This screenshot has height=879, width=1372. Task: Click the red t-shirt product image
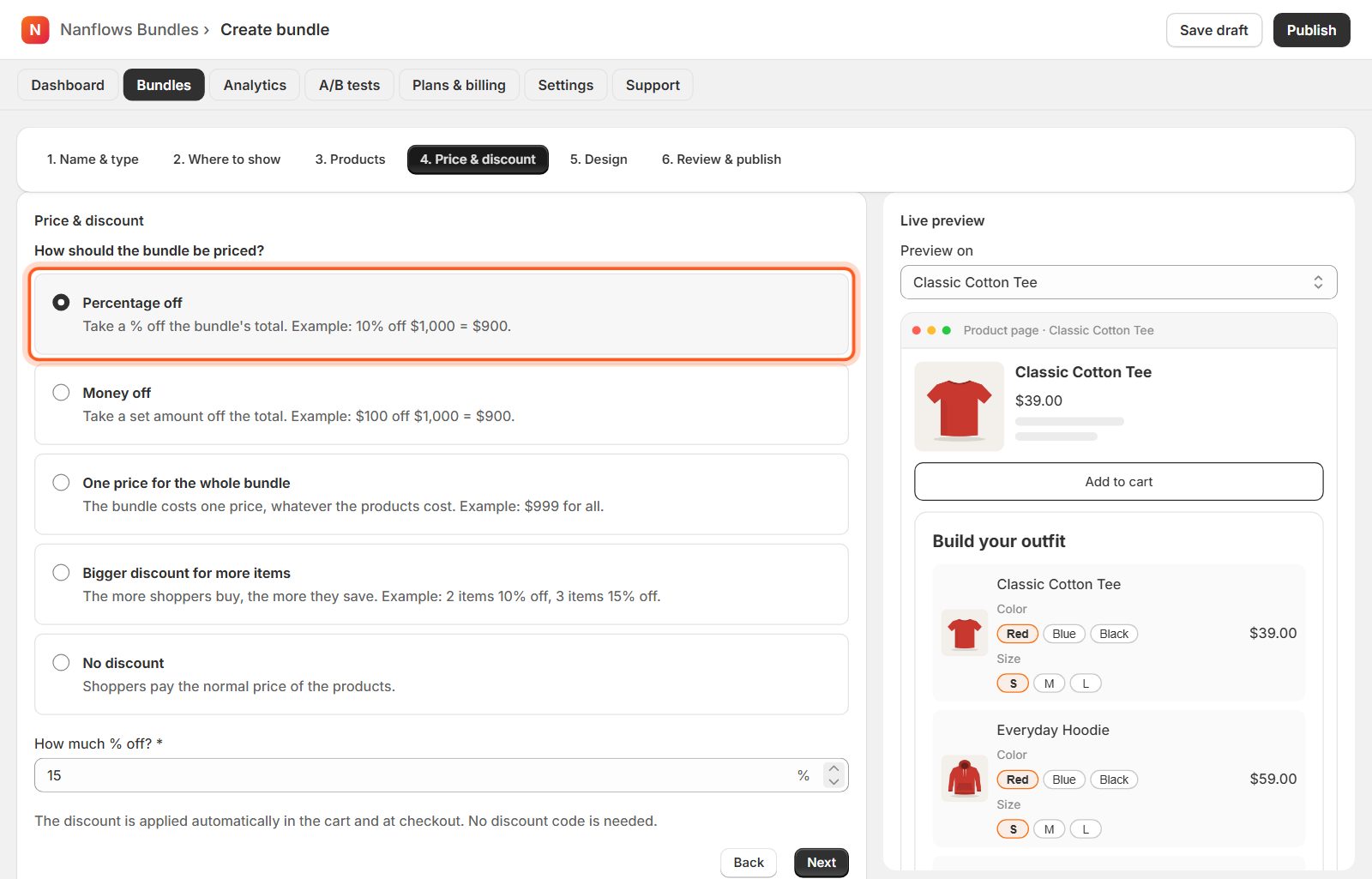coord(959,406)
